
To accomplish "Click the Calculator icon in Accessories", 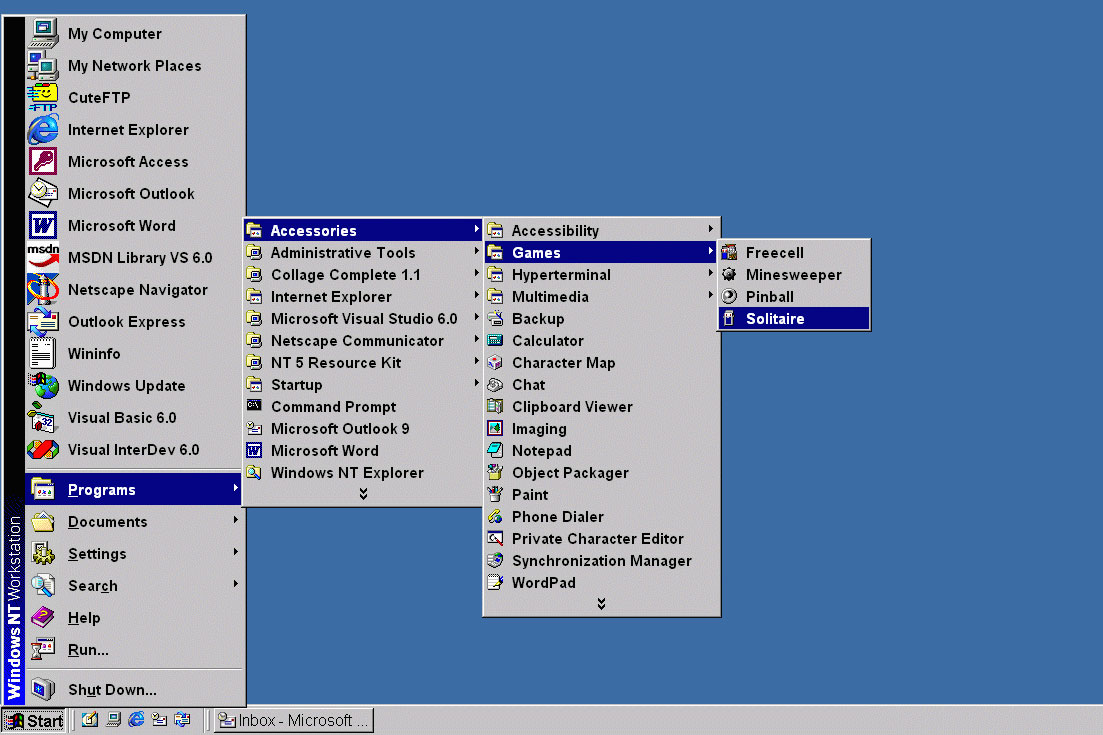I will coord(495,340).
